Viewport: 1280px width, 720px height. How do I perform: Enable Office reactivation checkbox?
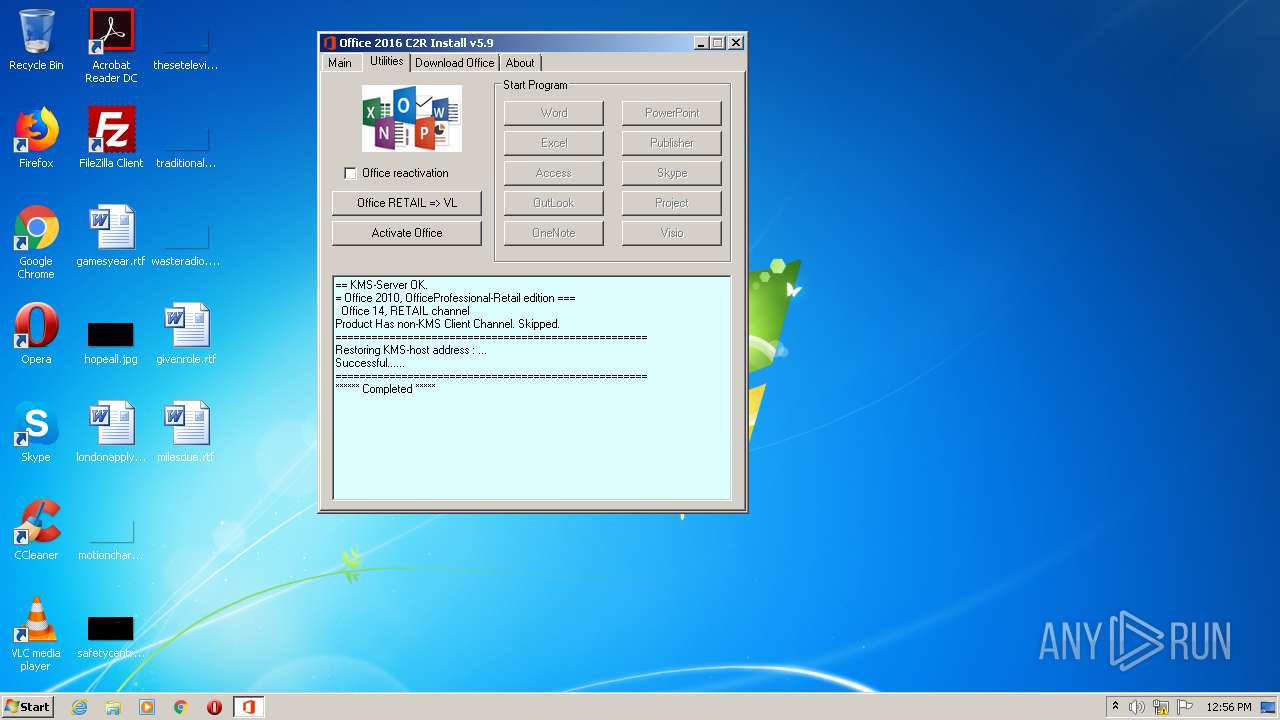(x=350, y=173)
